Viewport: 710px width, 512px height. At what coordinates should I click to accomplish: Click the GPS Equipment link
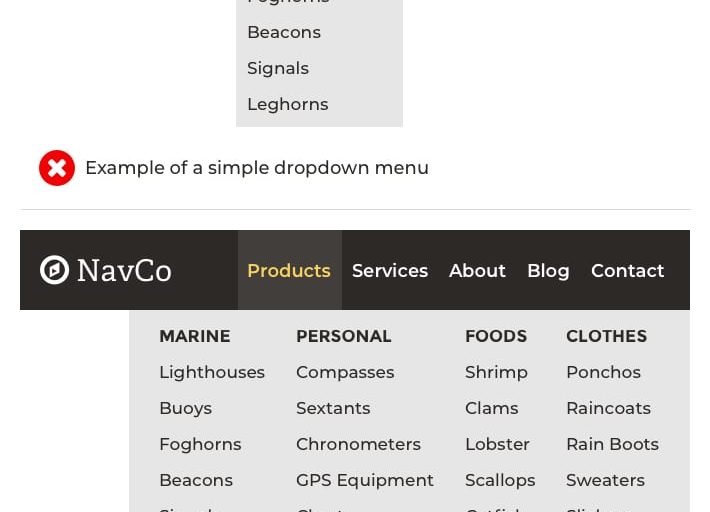coord(365,480)
